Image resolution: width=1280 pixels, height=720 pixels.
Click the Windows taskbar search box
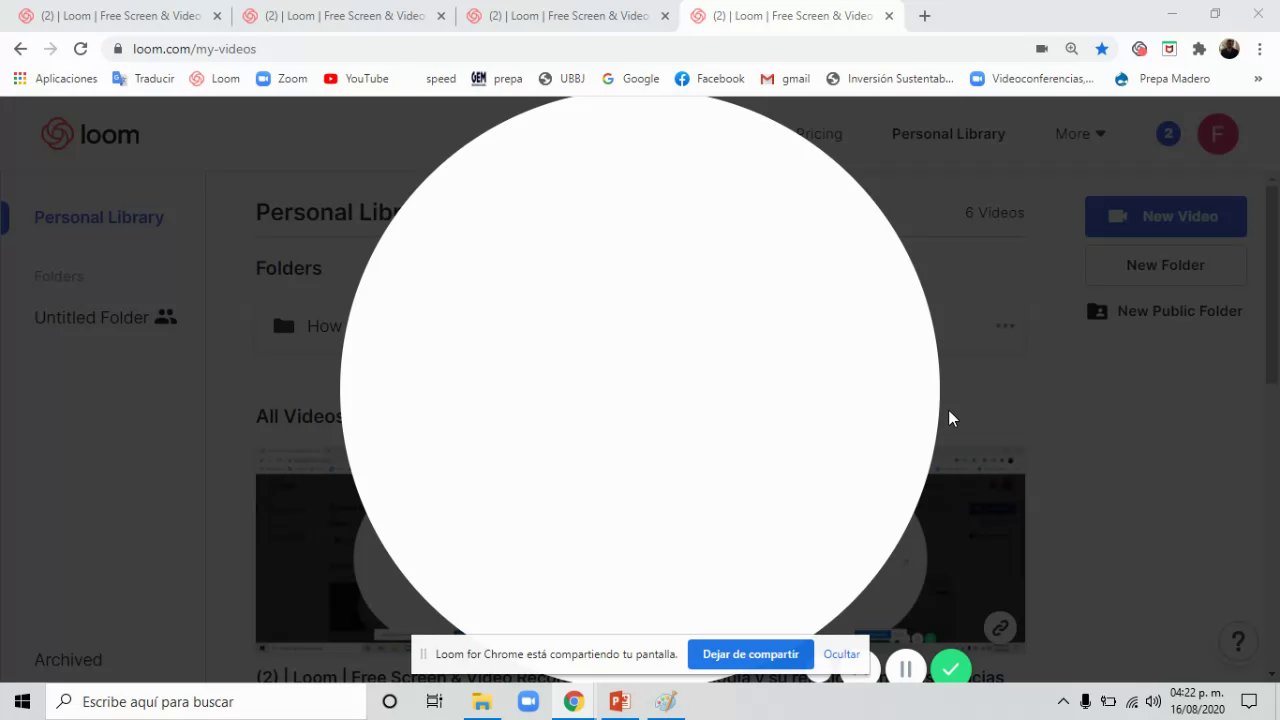pyautogui.click(x=206, y=702)
